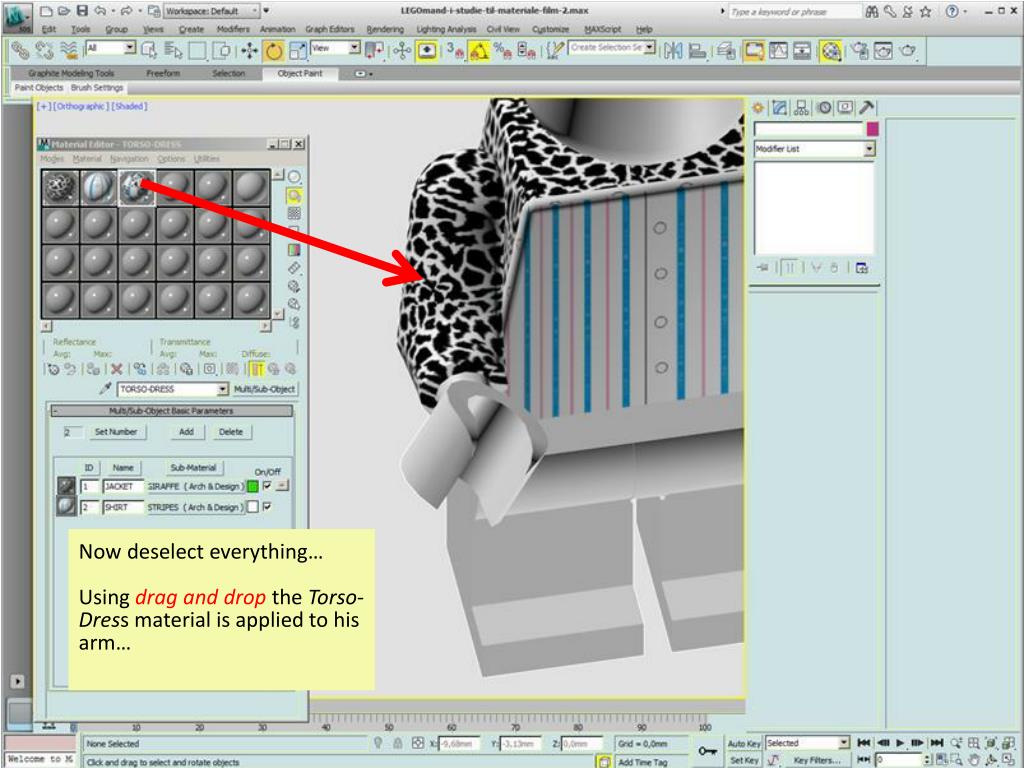Choose the Select and Scale tool
The height and width of the screenshot is (768, 1024).
click(298, 51)
